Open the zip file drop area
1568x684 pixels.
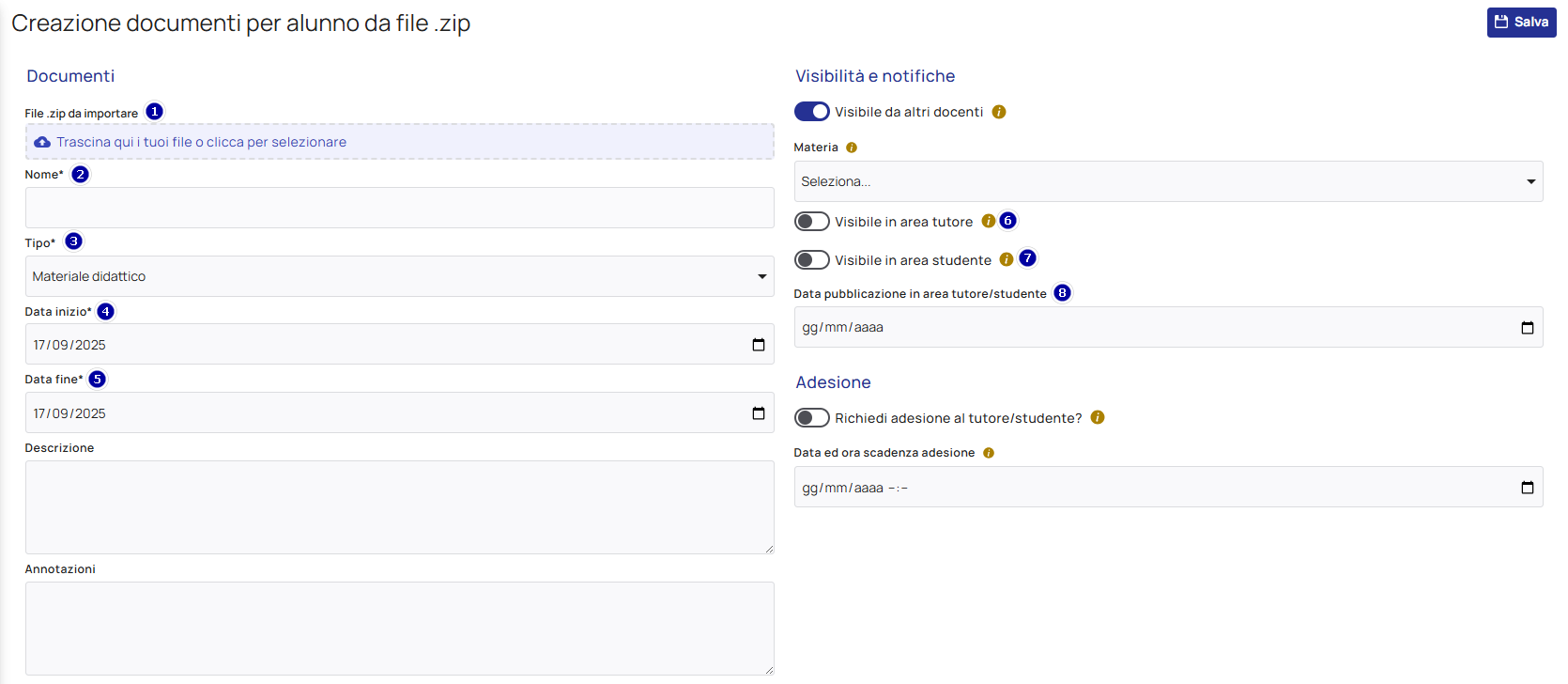(x=400, y=142)
